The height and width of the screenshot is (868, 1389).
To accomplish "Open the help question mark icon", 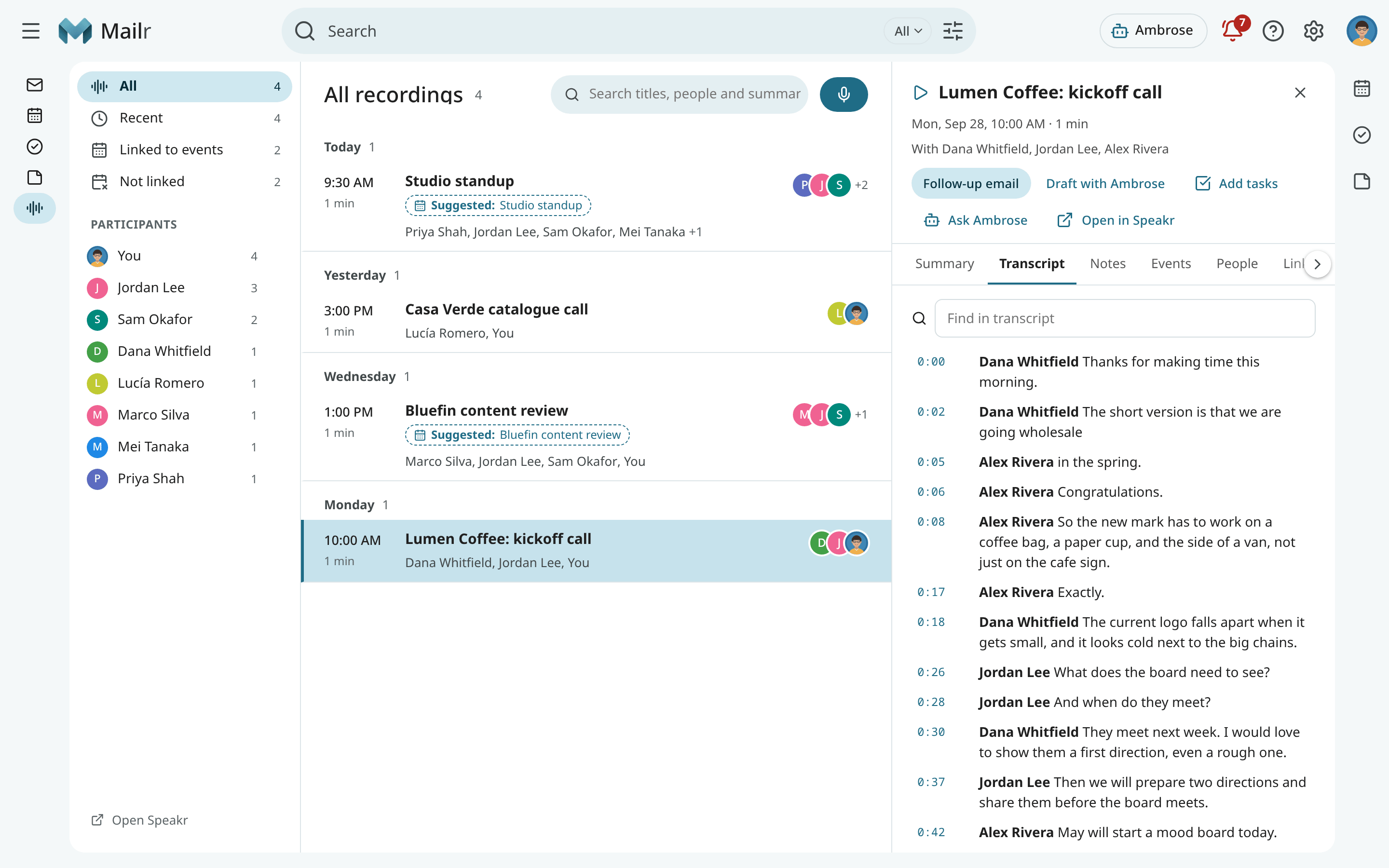I will click(1273, 31).
